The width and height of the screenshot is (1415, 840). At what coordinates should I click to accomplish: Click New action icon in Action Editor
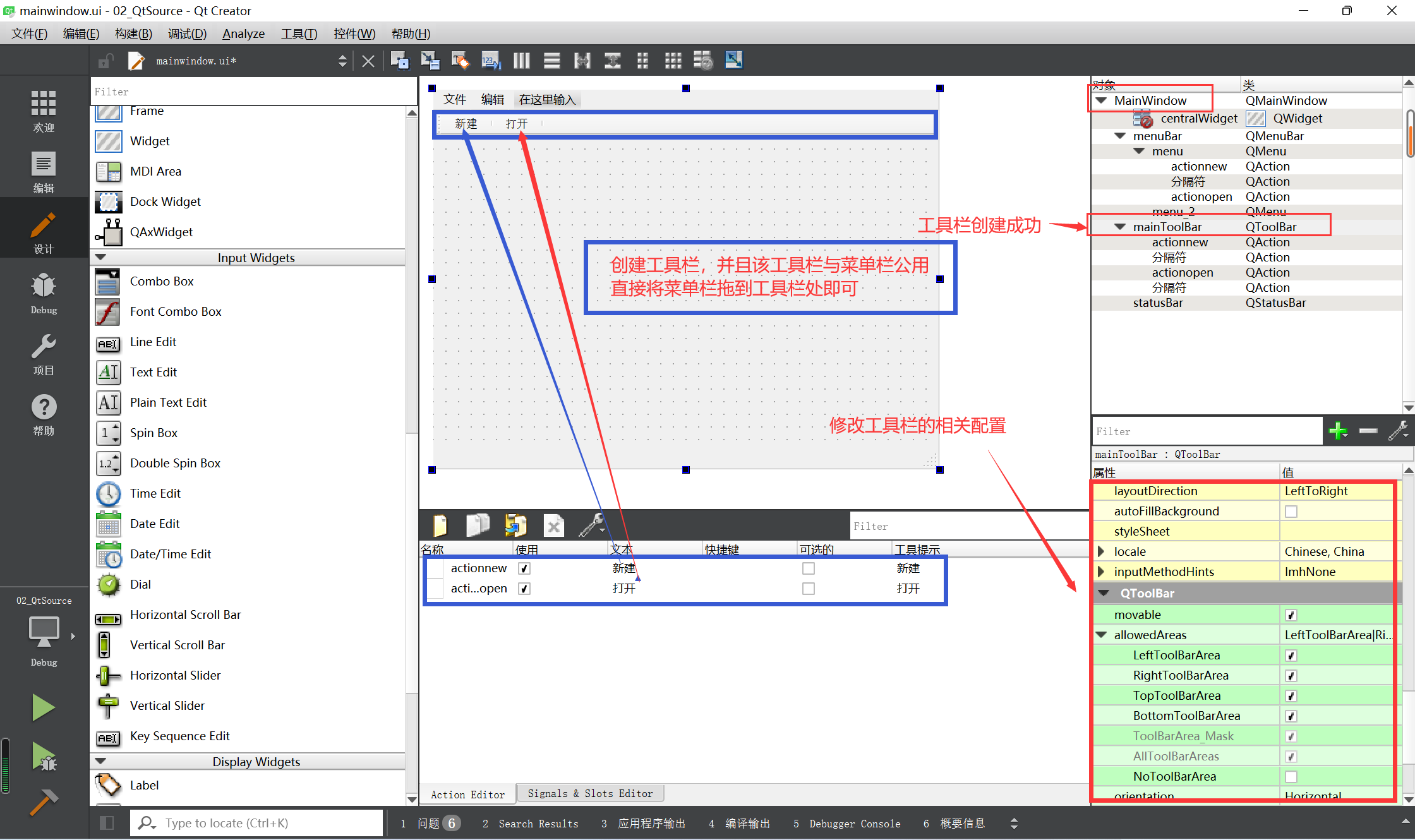click(440, 525)
